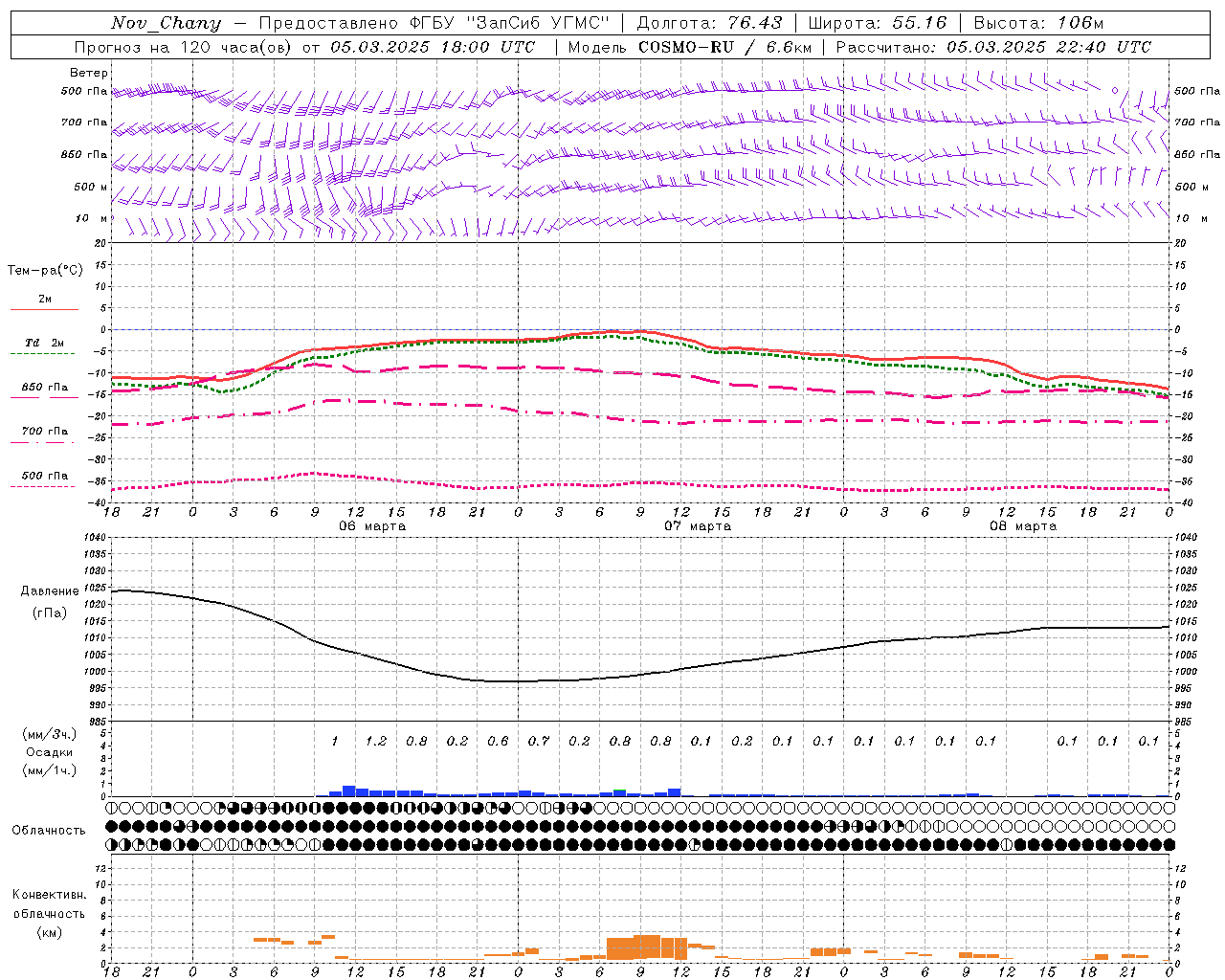Click the "Давление" pressure chart label
Image resolution: width=1225 pixels, height=980 pixels.
[x=50, y=591]
